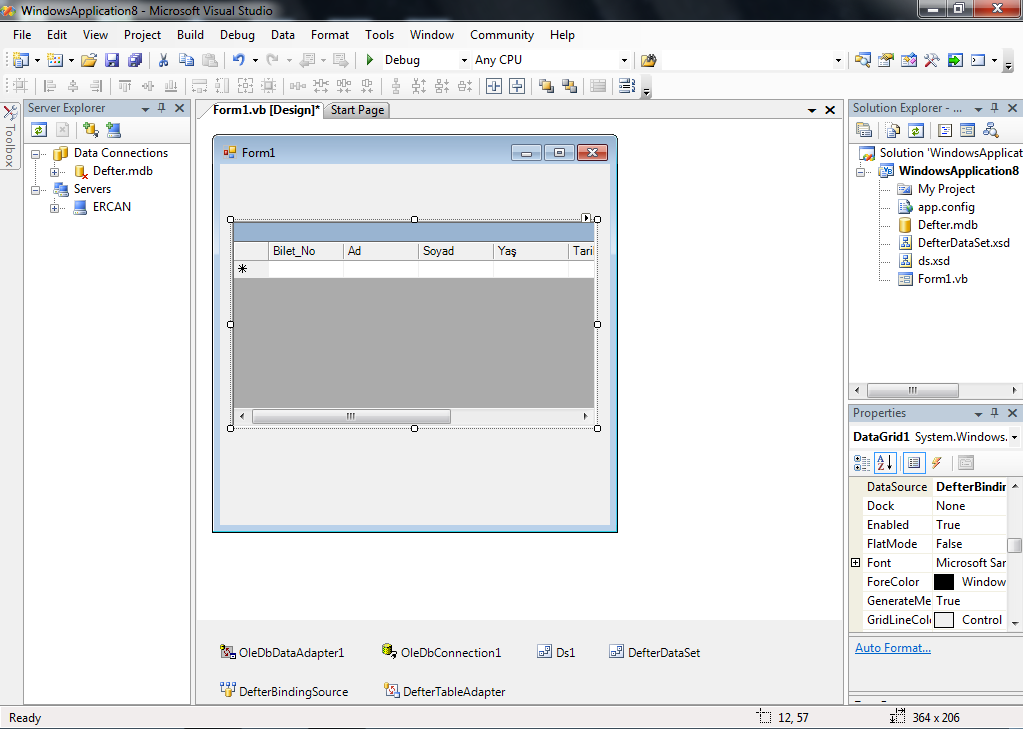Open the Find in Files icon beside the search box
The height and width of the screenshot is (729, 1023).
[x=648, y=60]
